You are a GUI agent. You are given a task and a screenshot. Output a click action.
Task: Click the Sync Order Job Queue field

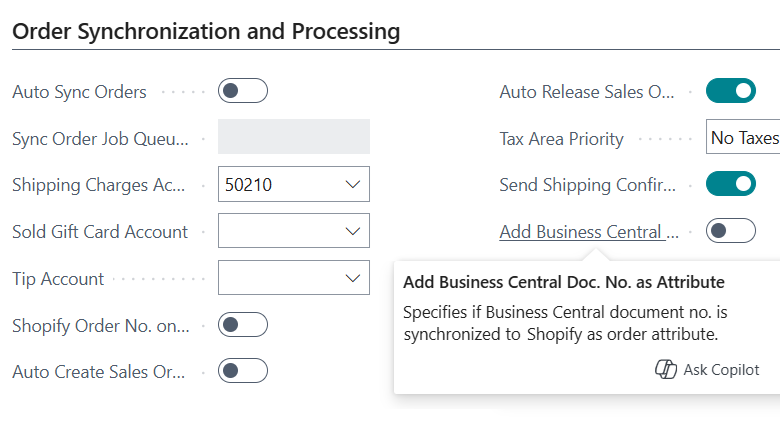294,138
